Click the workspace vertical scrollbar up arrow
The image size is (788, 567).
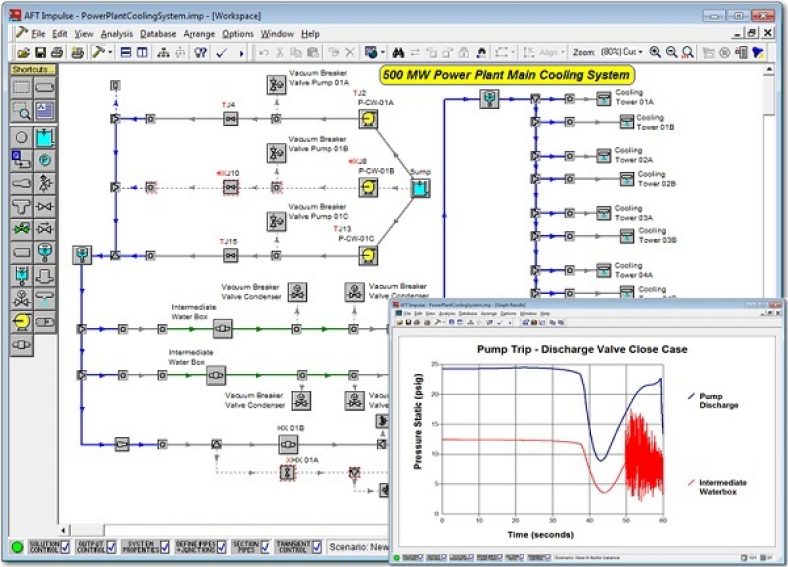point(768,70)
